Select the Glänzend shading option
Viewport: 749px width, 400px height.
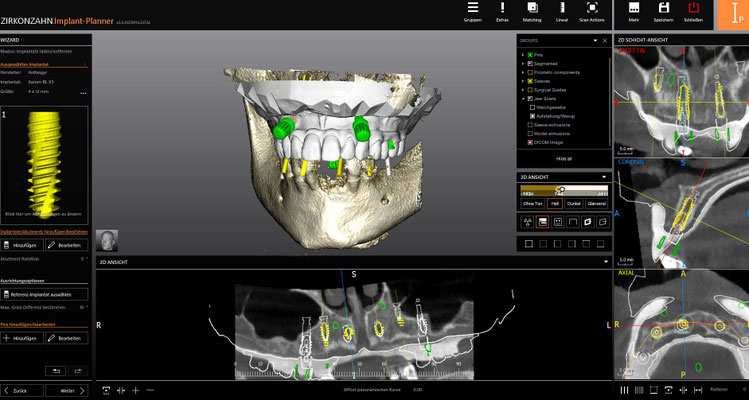597,204
